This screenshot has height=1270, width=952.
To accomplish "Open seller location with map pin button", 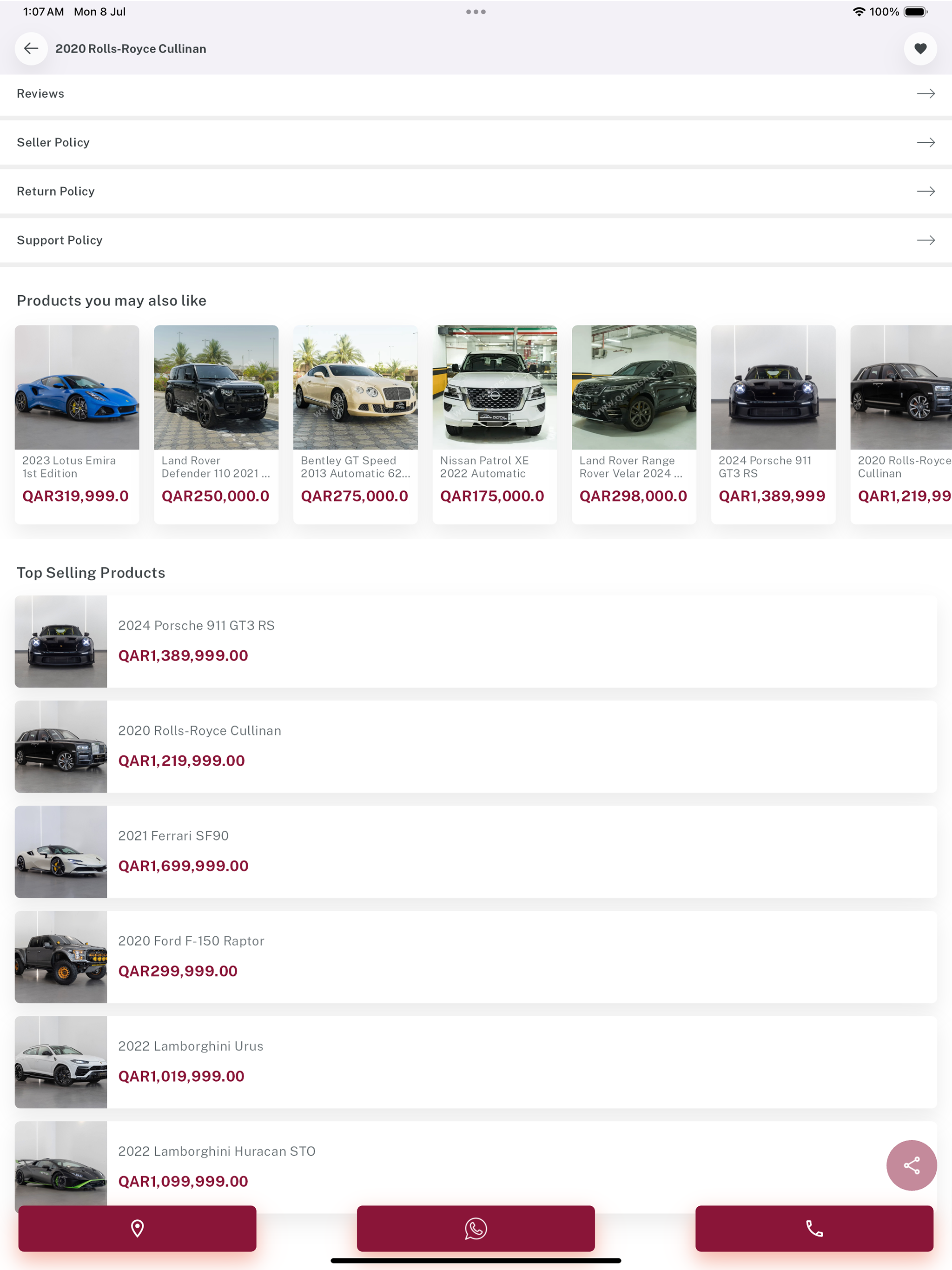I will tap(137, 1228).
